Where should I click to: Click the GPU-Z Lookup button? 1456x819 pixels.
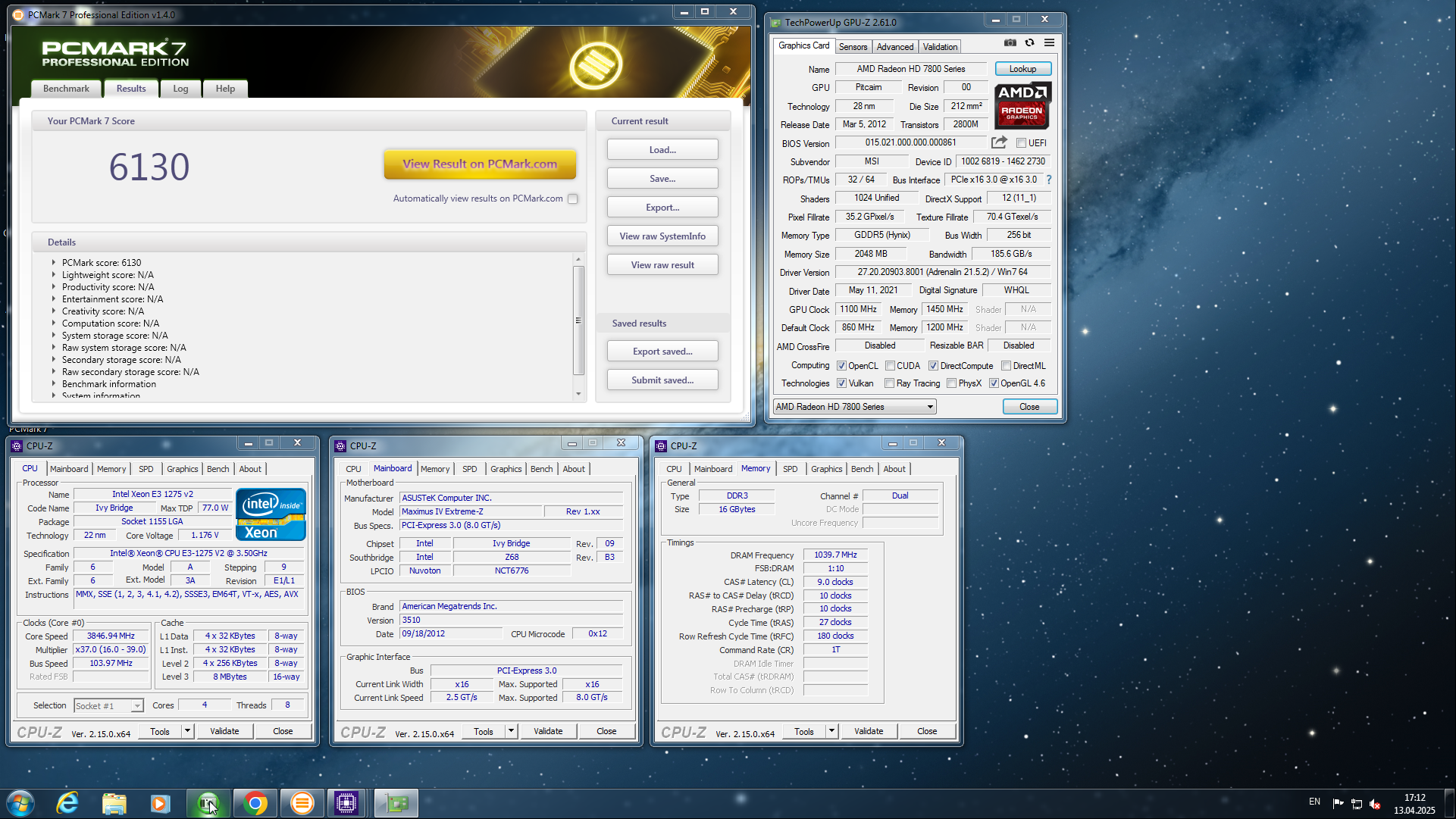point(1022,69)
